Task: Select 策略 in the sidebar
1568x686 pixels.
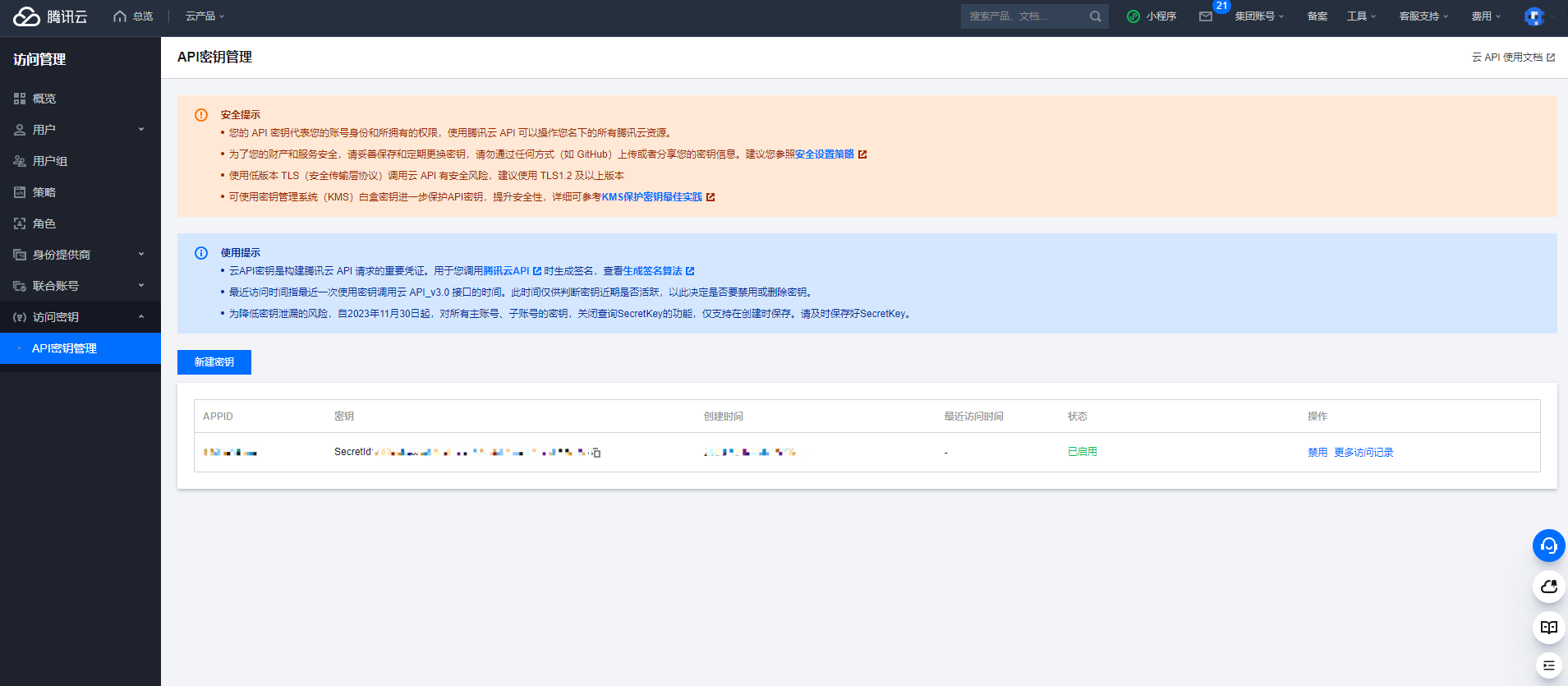Action: [44, 192]
